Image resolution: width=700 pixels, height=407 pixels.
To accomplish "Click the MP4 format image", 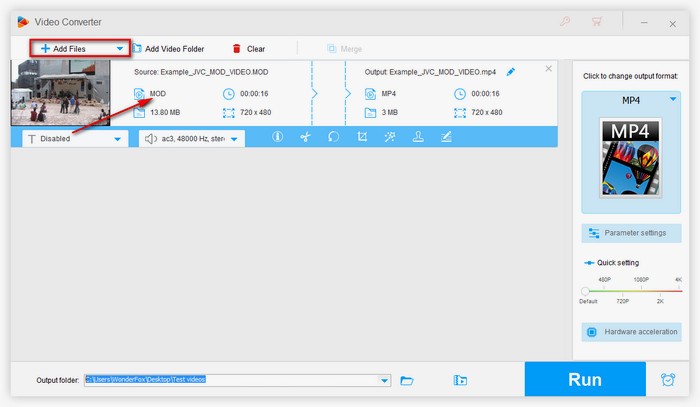I will tap(630, 158).
